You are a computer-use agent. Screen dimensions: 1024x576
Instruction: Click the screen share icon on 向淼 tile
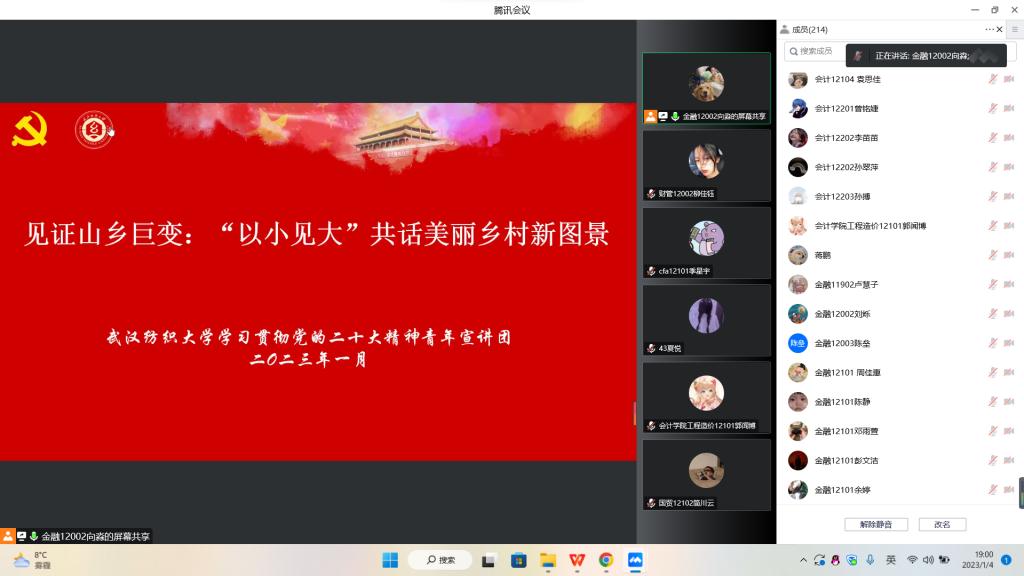tap(663, 117)
